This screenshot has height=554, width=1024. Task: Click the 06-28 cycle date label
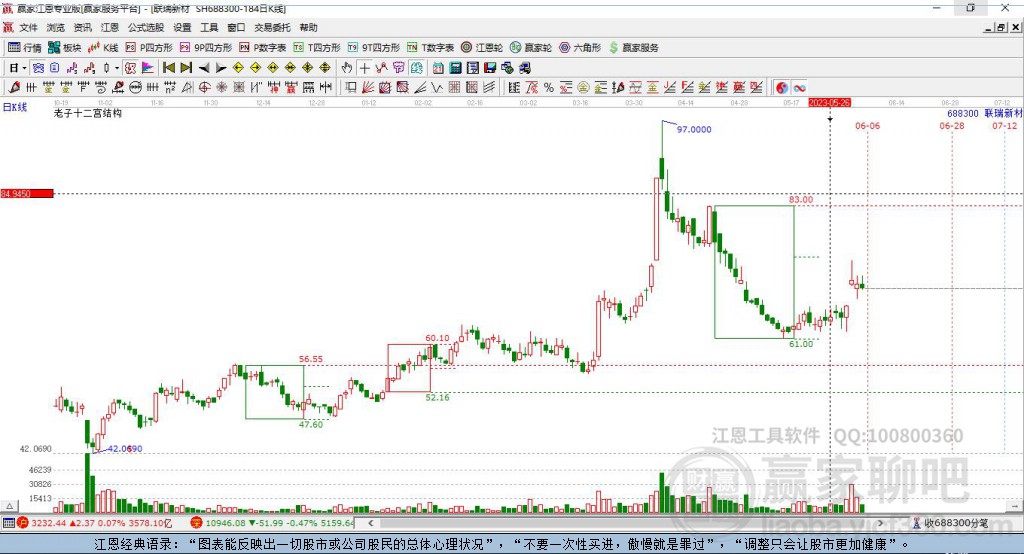(952, 125)
